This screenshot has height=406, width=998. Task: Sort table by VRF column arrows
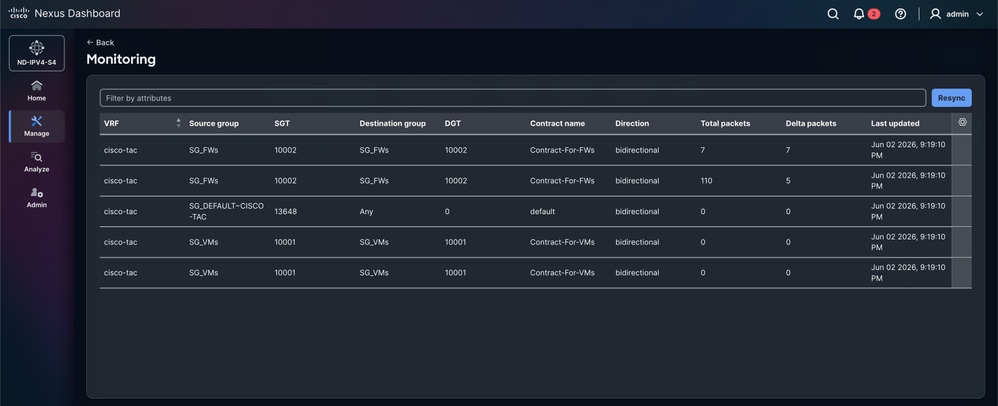[178, 123]
